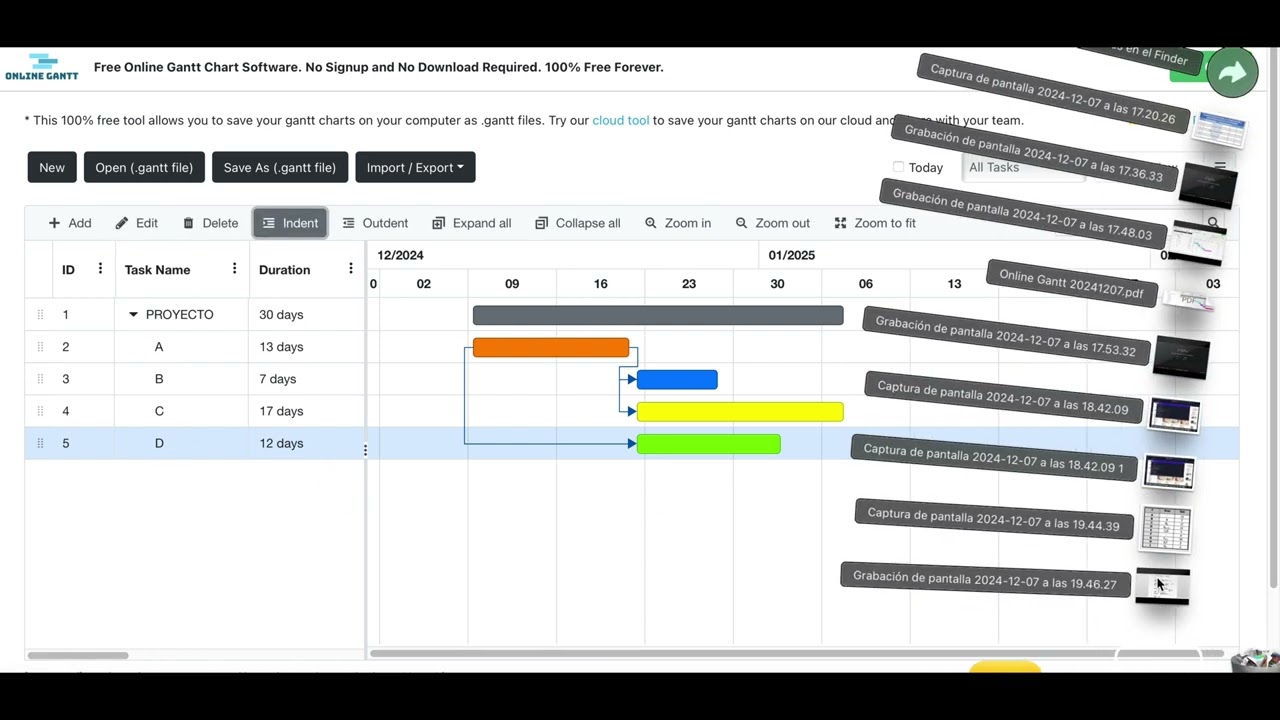Open Task Name column options menu
Screen dimensions: 1280x720
[x=234, y=269]
